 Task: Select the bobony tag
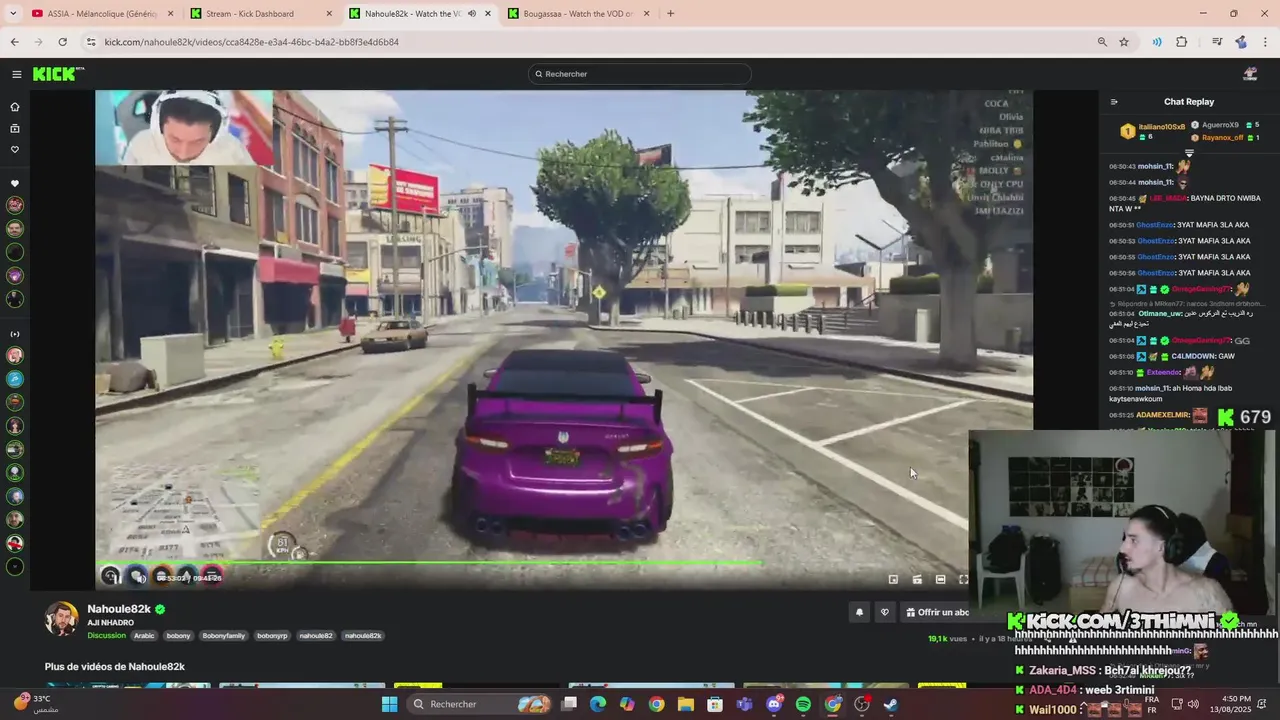178,635
